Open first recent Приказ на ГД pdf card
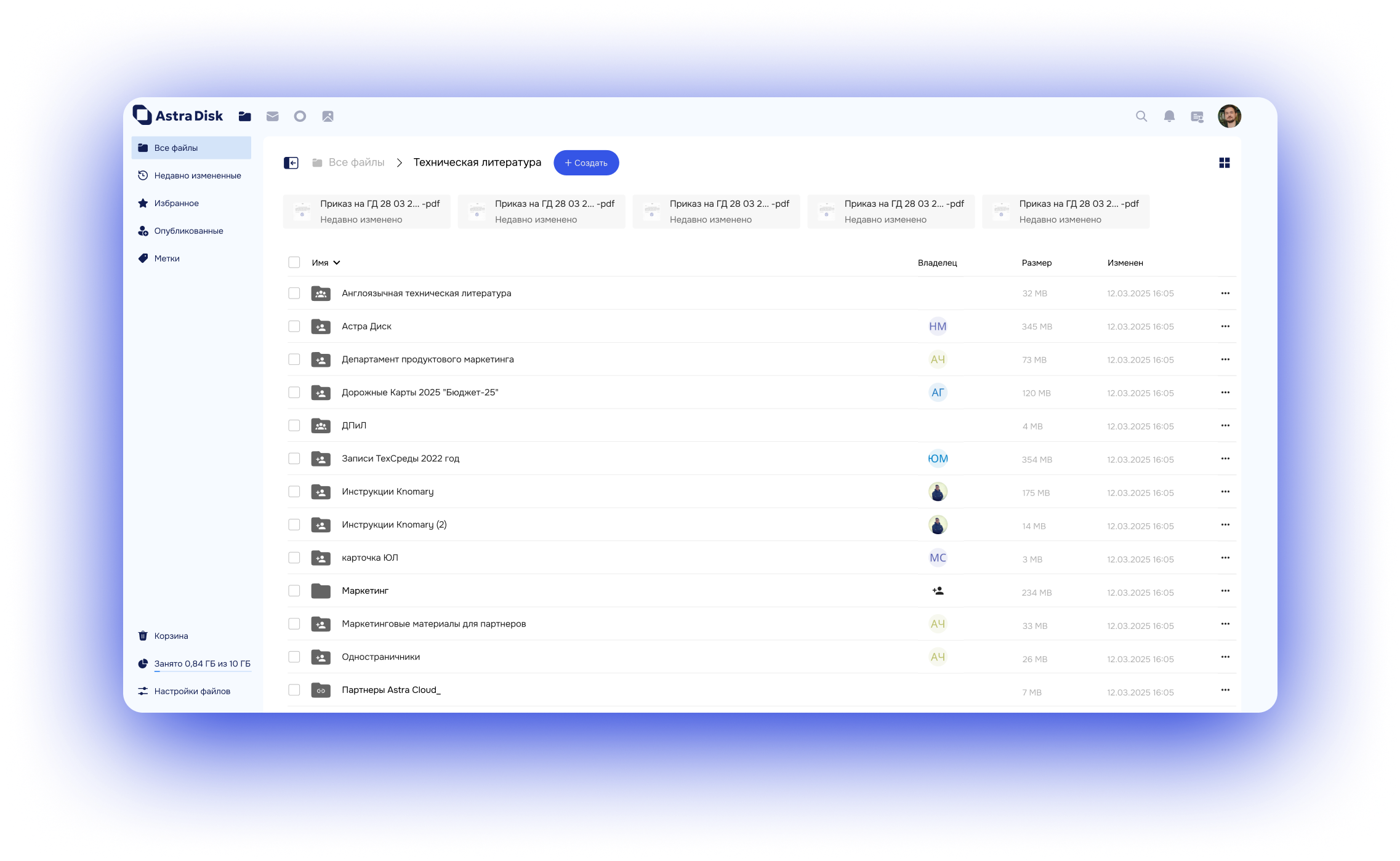The width and height of the screenshot is (1400, 861). 366,211
